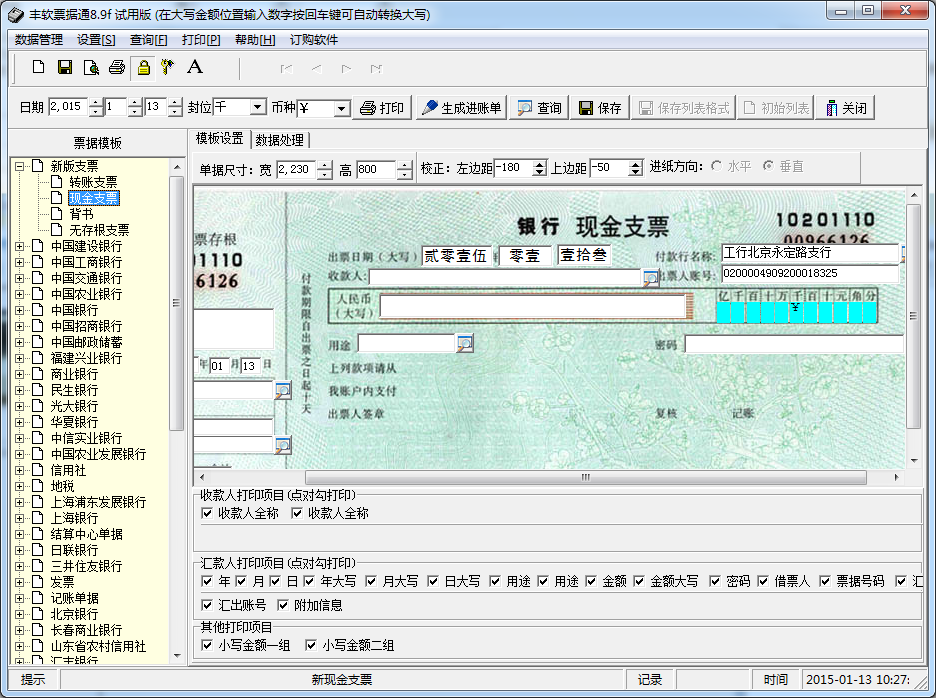Viewport: 936px width, 698px height.
Task: Click the 生成进账单 button
Action: point(462,108)
